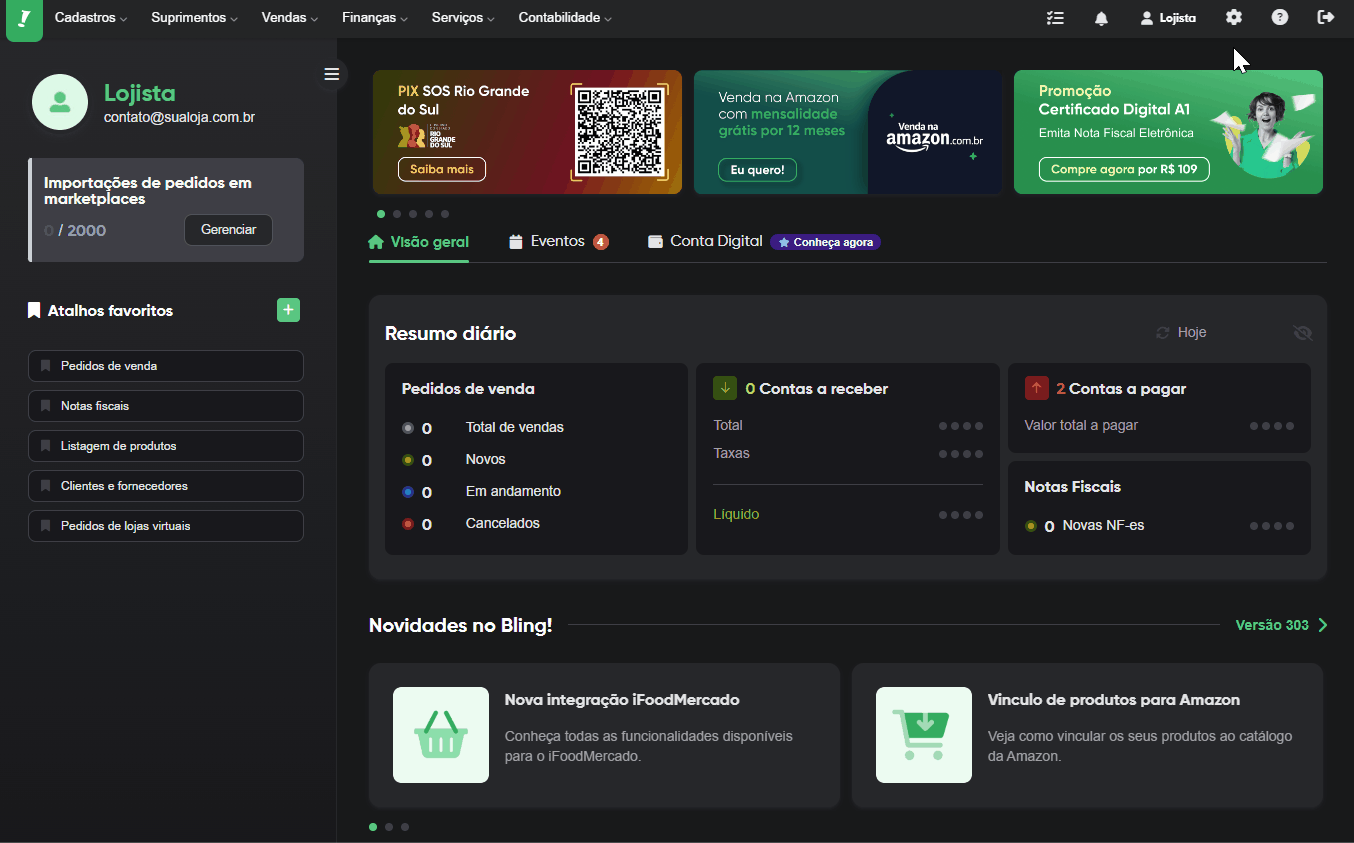This screenshot has height=843, width=1354.
Task: Click Eu quero! on the Amazon banner
Action: [x=758, y=170]
